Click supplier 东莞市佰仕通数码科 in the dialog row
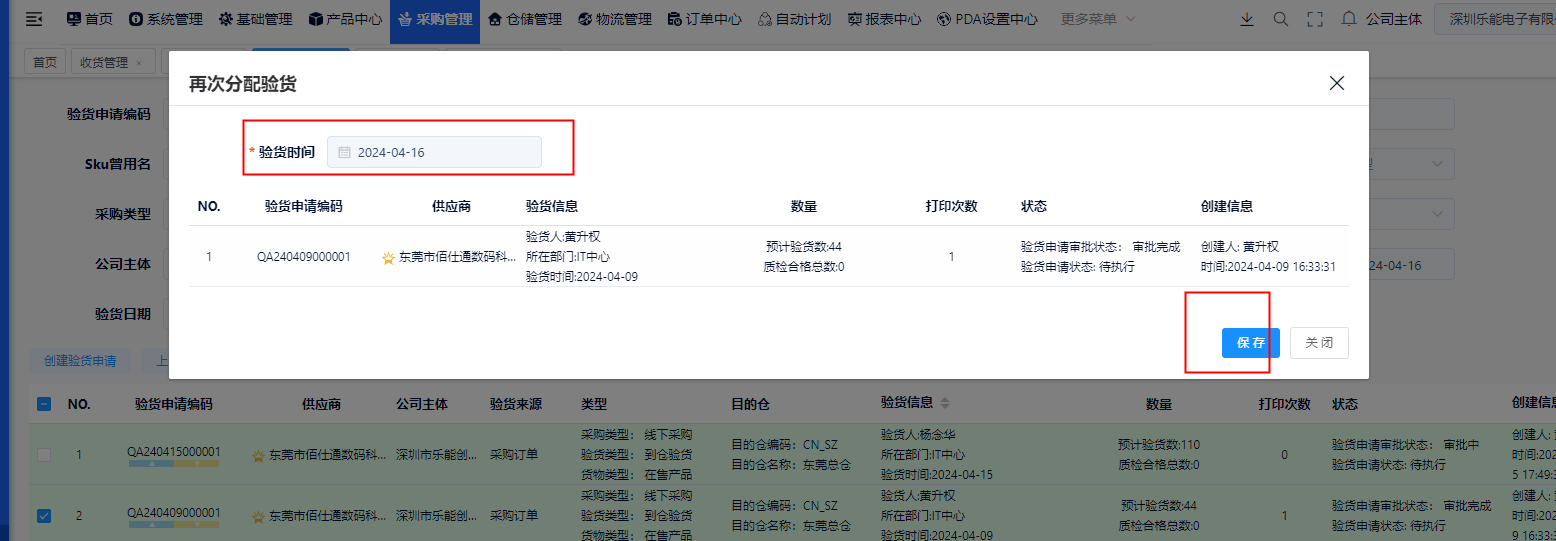Viewport: 1556px width, 541px height. (x=458, y=257)
